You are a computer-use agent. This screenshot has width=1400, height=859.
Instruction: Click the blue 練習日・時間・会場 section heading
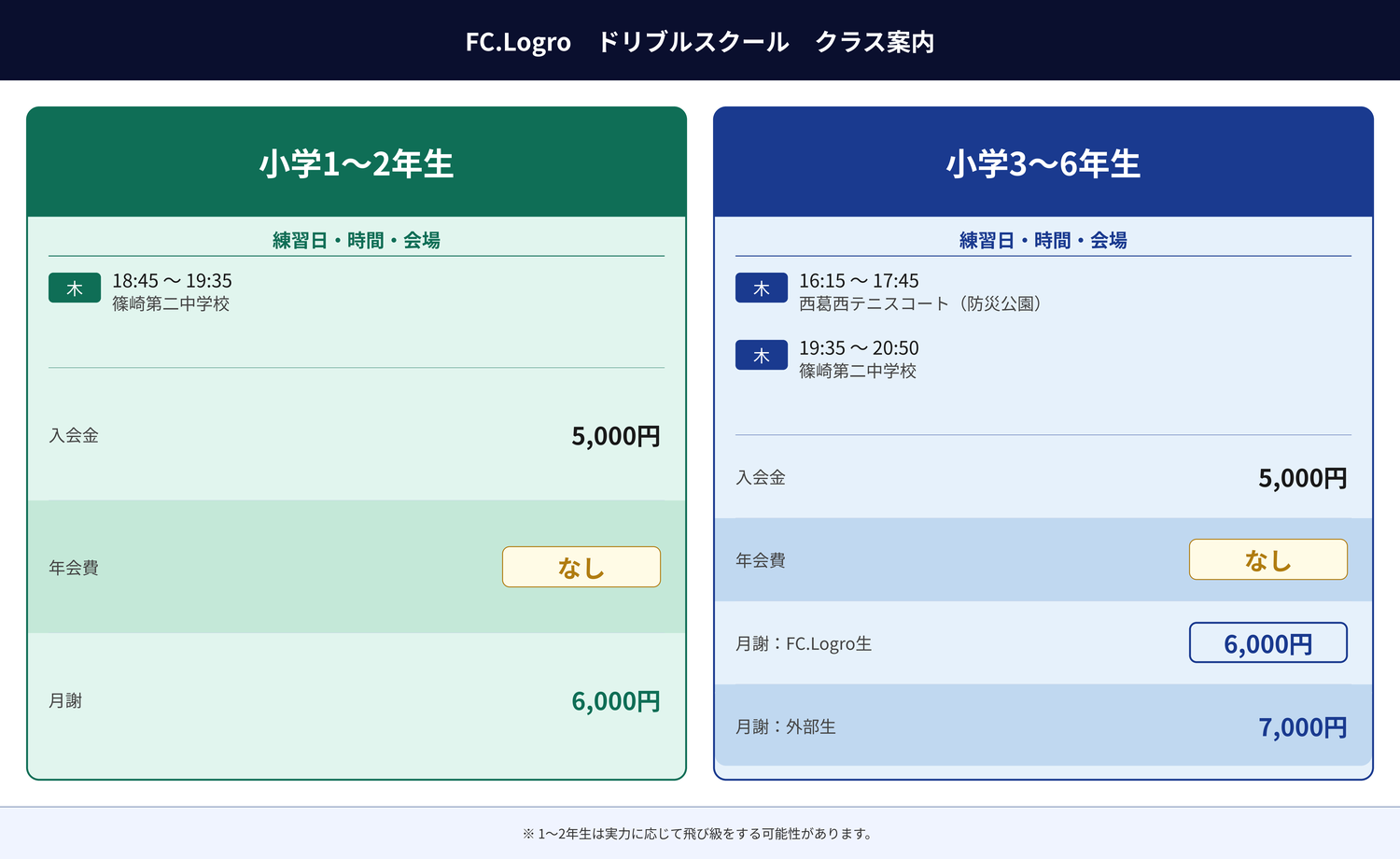1043,240
